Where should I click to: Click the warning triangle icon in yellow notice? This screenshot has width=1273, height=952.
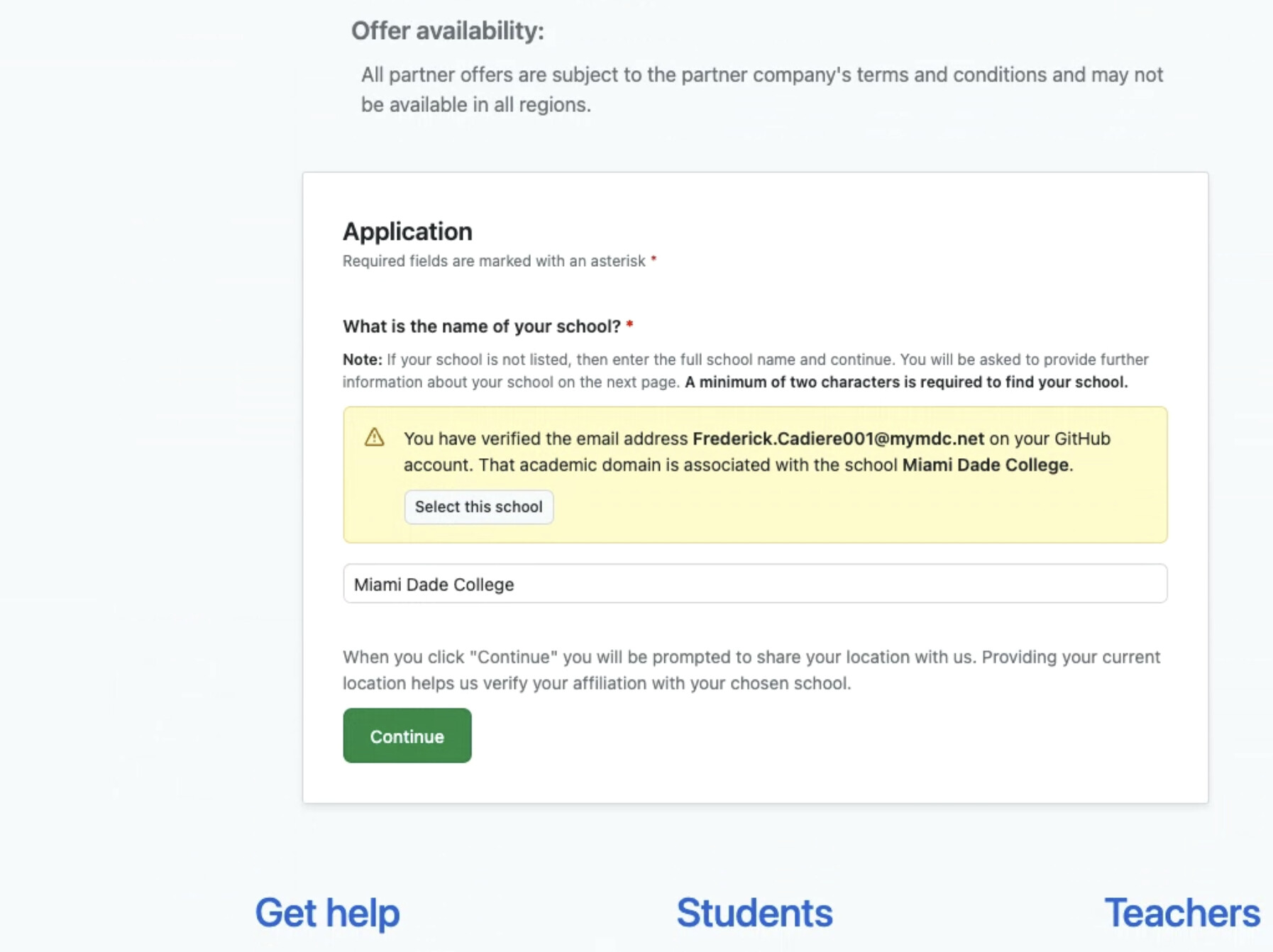click(374, 437)
